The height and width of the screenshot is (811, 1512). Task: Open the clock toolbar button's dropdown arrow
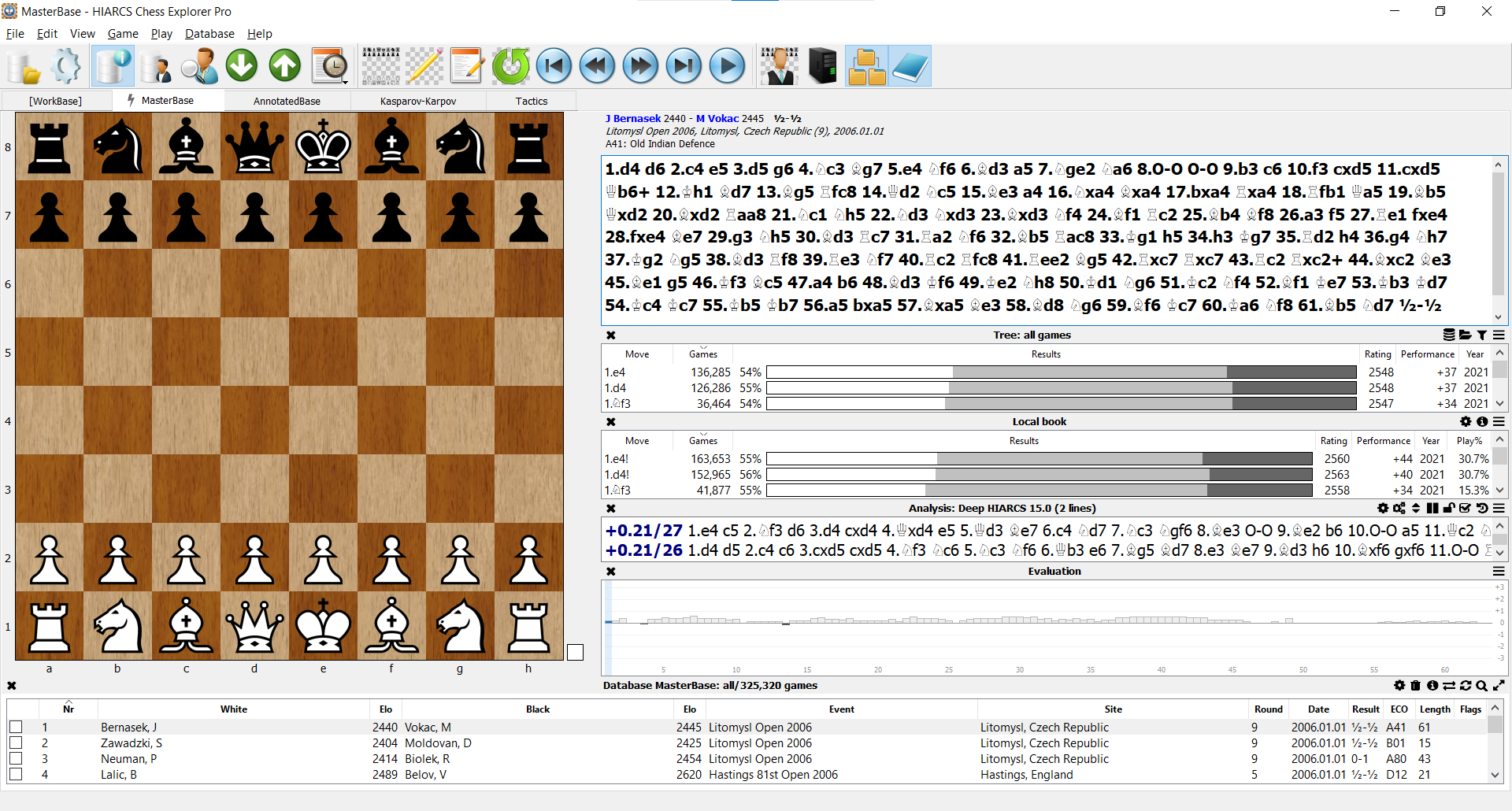[x=345, y=81]
